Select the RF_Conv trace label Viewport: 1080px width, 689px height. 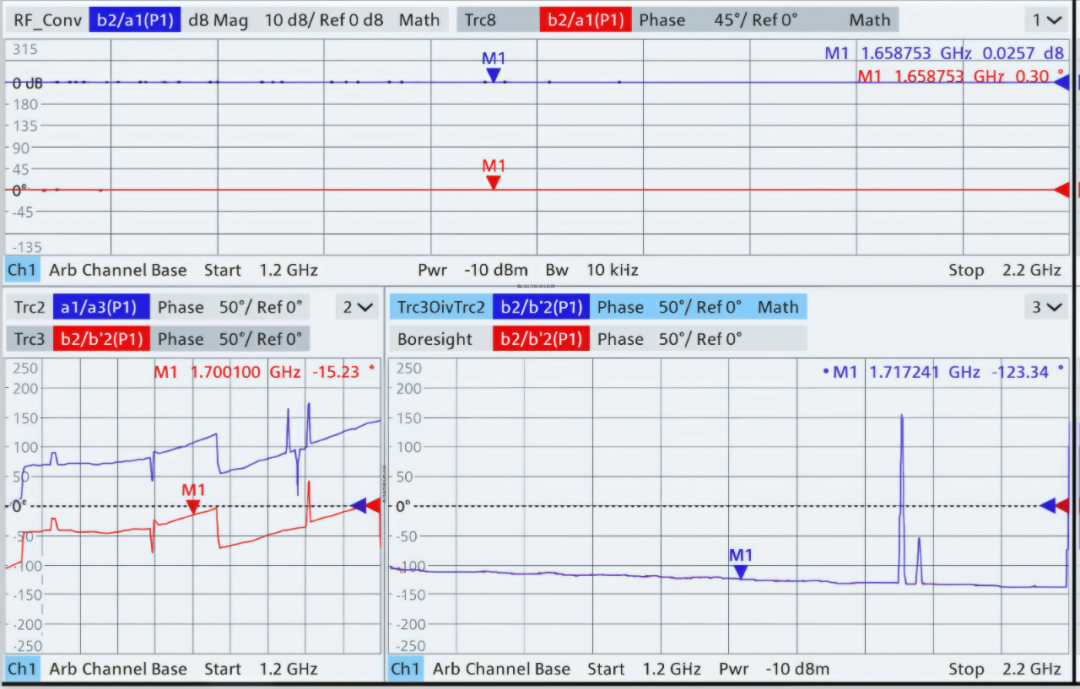pos(48,20)
